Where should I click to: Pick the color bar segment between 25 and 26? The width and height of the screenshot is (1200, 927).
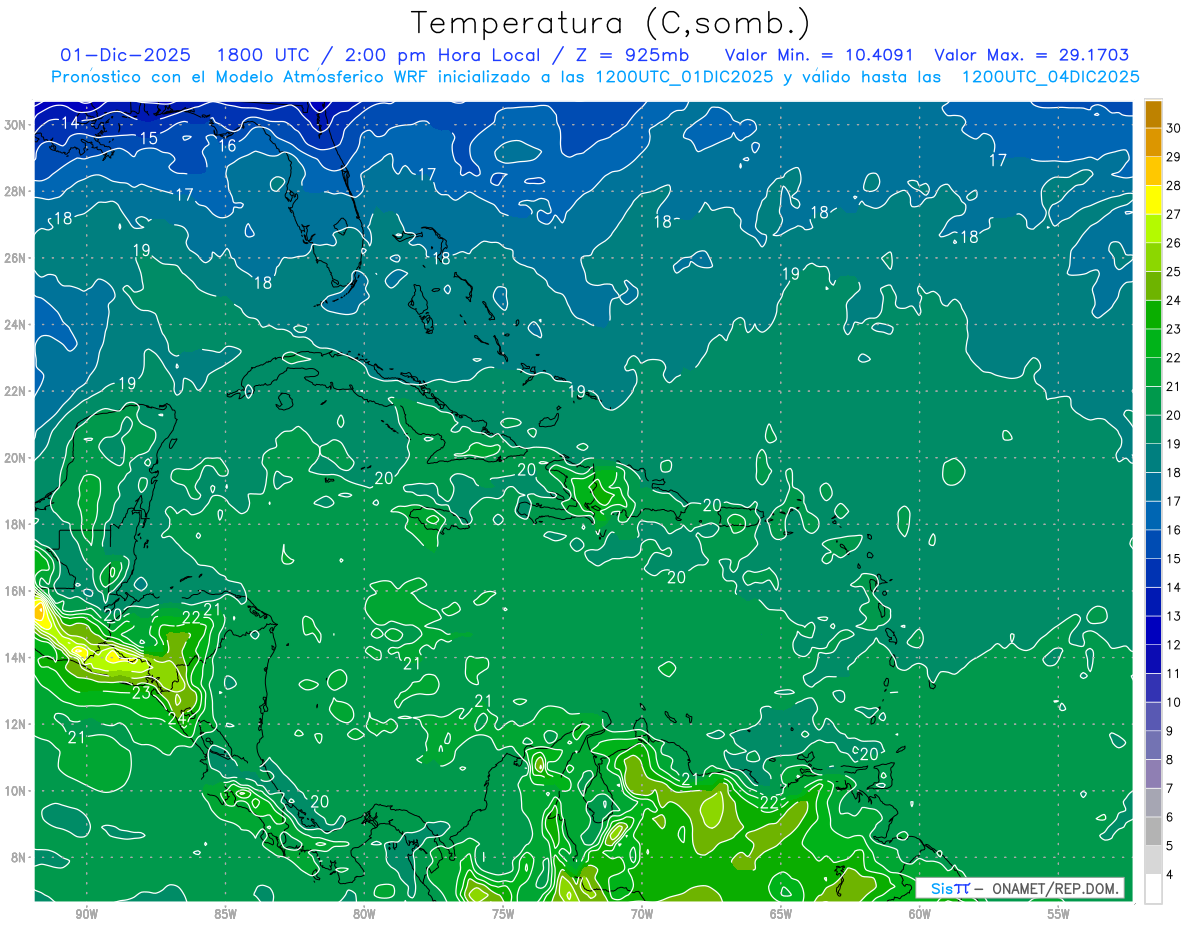(1153, 257)
